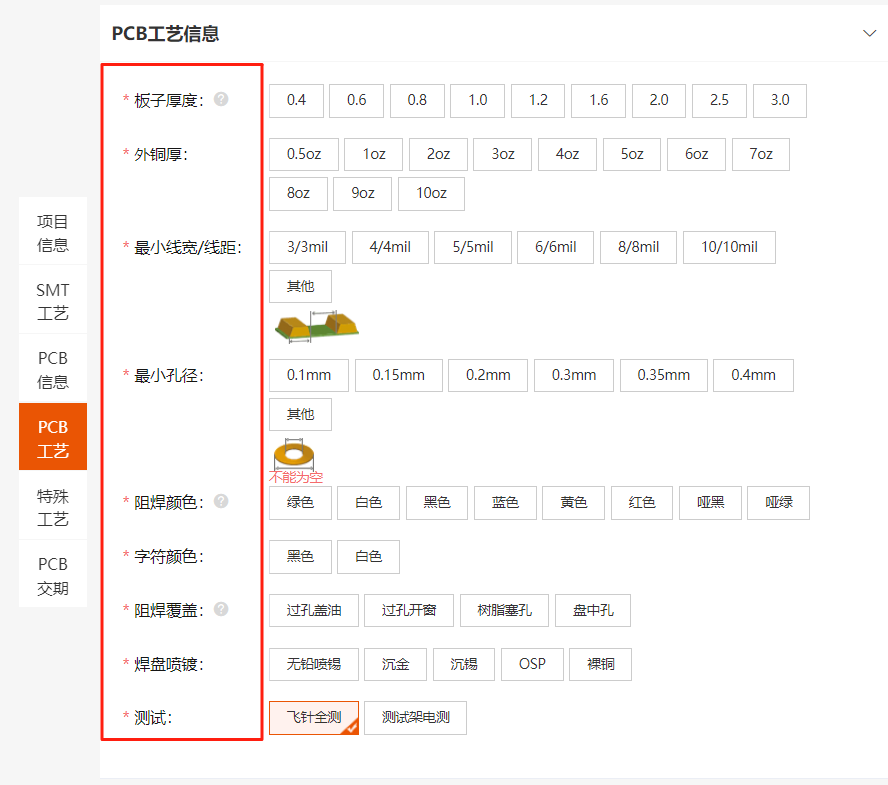888x785 pixels.
Task: Pick board thickness 2.0
Action: coord(659,100)
